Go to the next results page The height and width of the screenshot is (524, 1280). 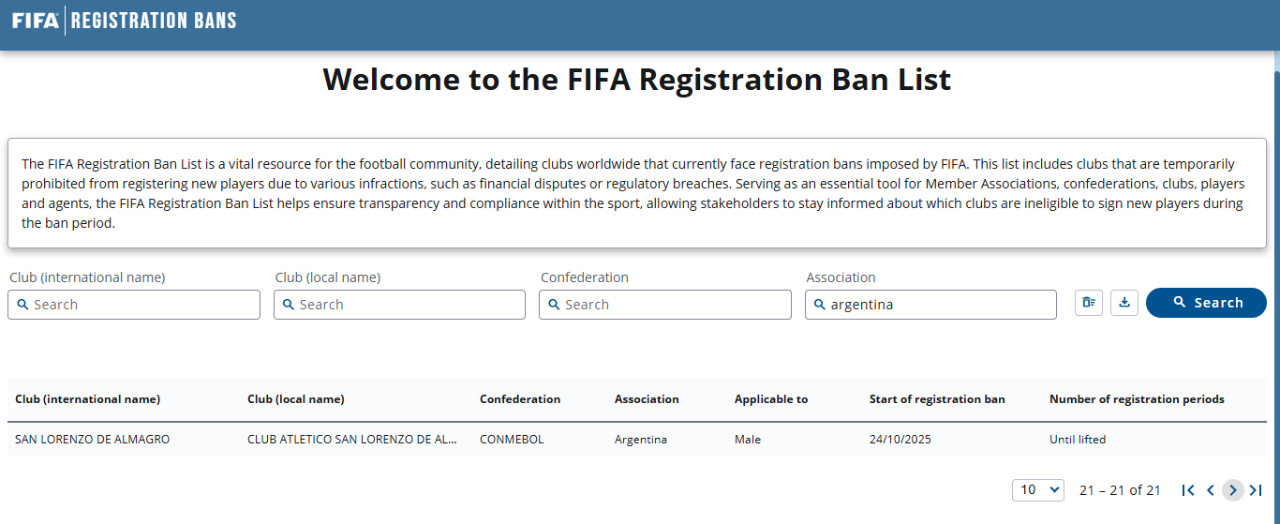(x=1233, y=490)
